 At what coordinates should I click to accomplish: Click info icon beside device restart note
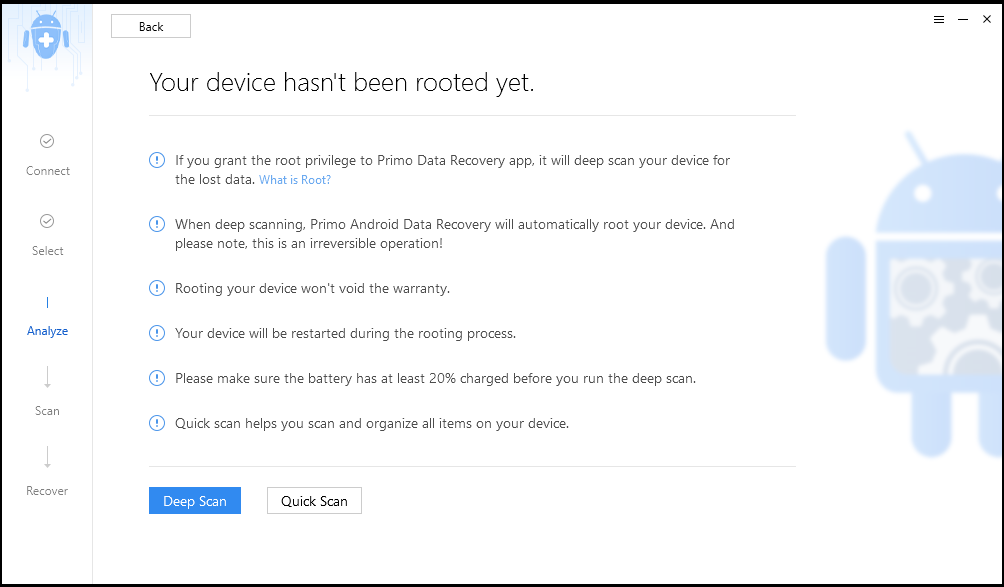point(157,333)
